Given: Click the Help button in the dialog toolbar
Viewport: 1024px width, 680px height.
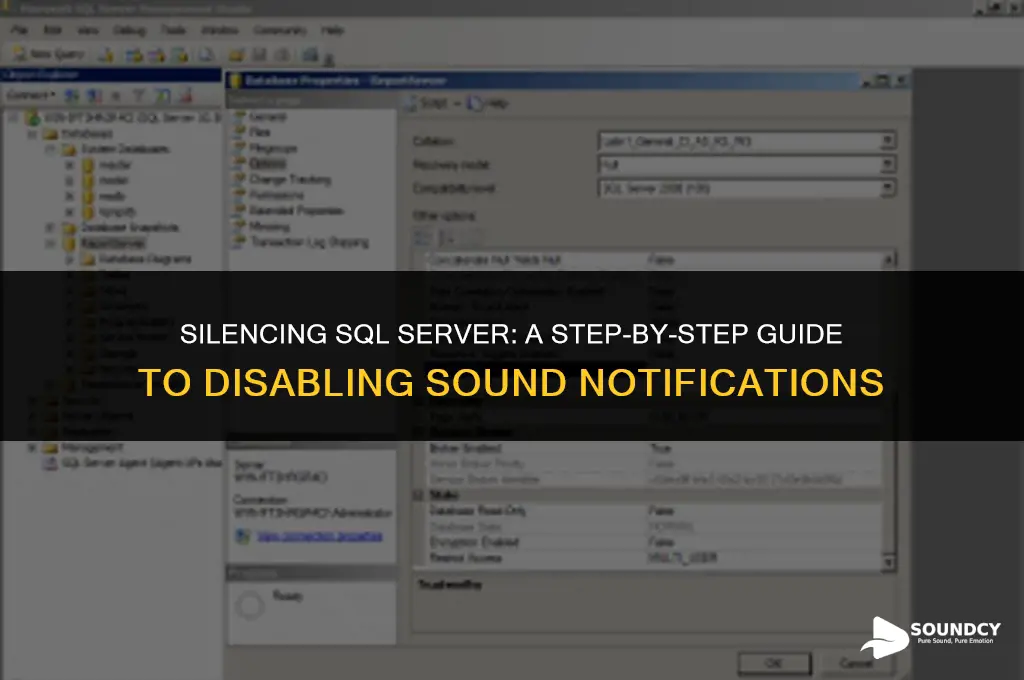Looking at the screenshot, I should [x=488, y=103].
